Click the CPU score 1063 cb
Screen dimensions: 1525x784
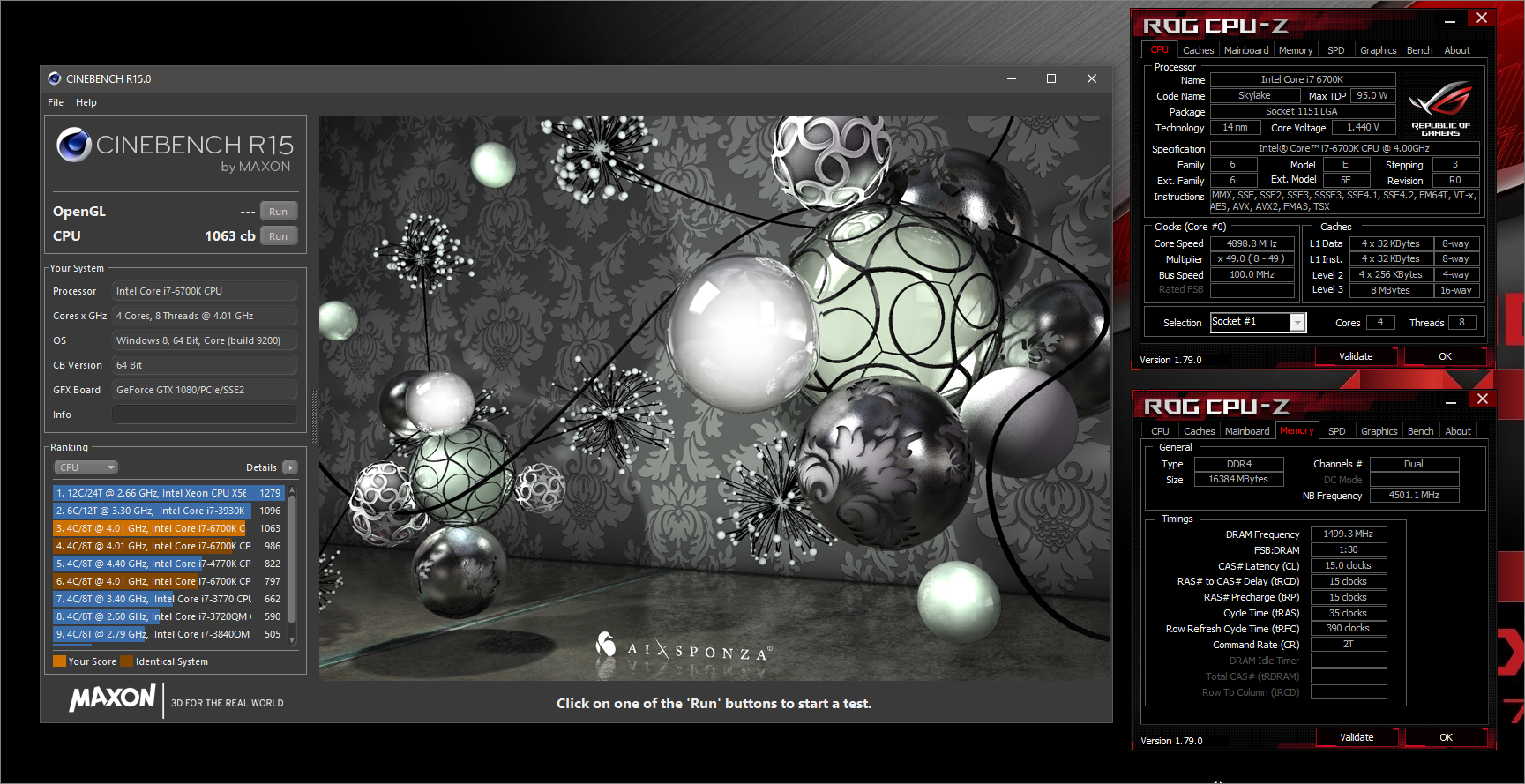point(229,236)
